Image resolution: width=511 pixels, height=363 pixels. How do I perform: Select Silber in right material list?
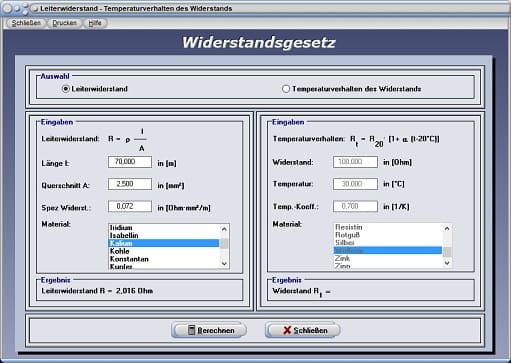(388, 243)
